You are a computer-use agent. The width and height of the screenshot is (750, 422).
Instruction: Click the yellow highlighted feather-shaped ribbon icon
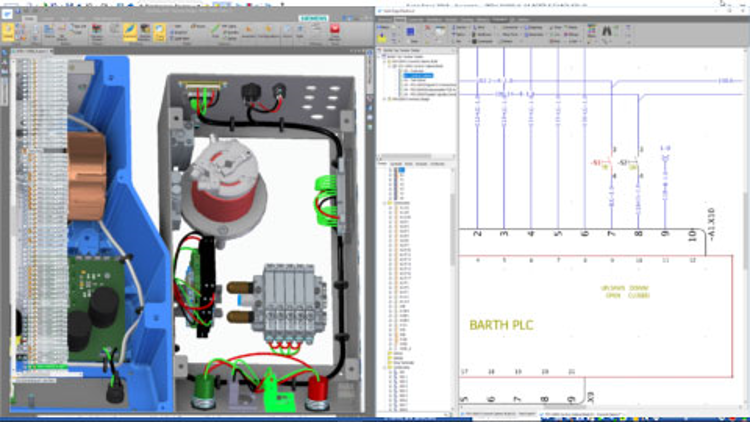130,32
